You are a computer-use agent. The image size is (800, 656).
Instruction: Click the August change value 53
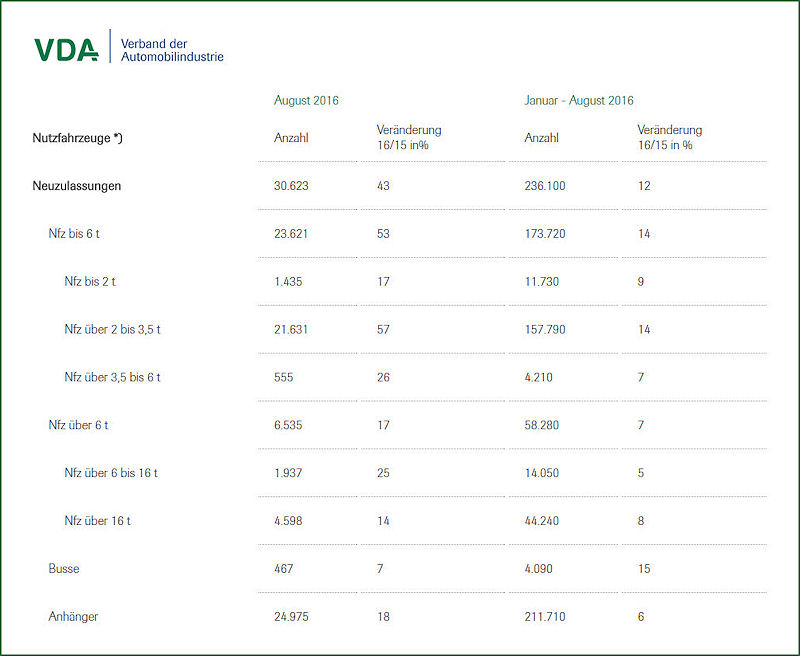(x=383, y=234)
